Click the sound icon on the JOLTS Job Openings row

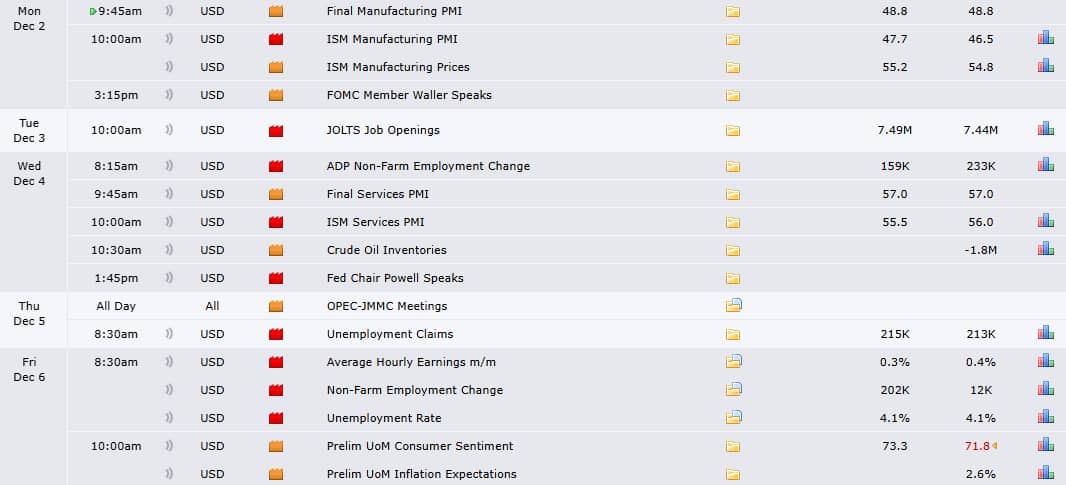point(169,130)
